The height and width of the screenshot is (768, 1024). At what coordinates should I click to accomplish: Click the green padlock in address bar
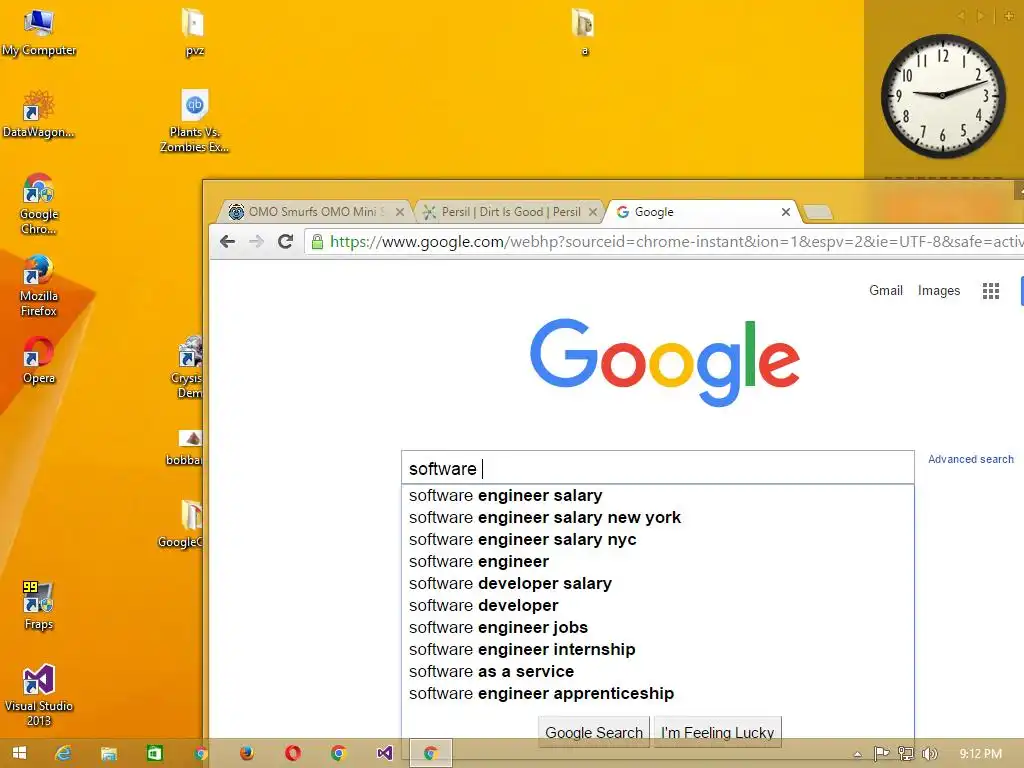[x=317, y=242]
